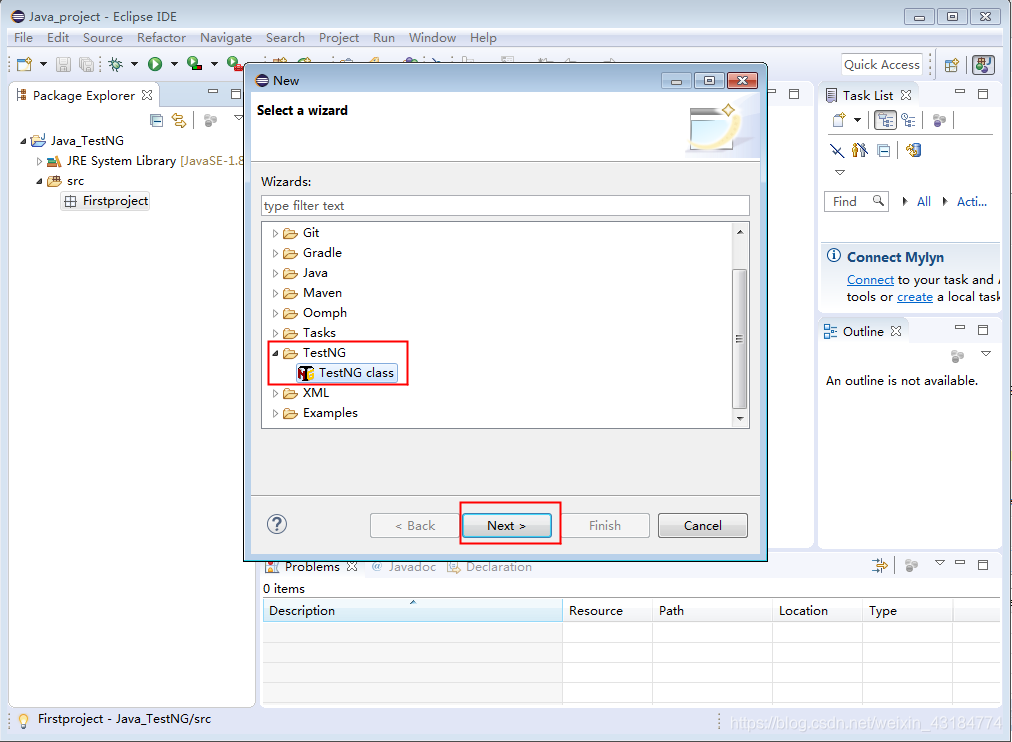Expand the Maven wizard folder
This screenshot has height=742, width=1012.
(x=276, y=294)
